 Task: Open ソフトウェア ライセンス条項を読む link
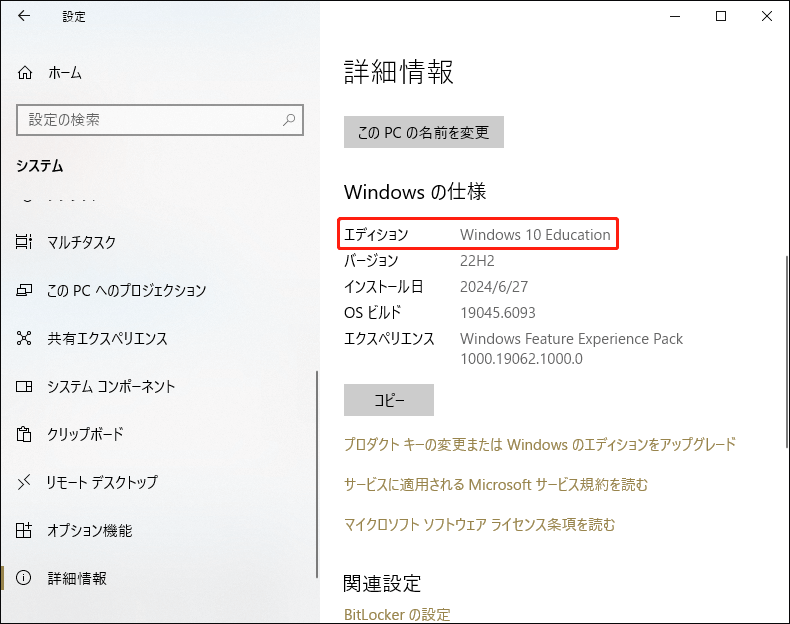tap(480, 525)
